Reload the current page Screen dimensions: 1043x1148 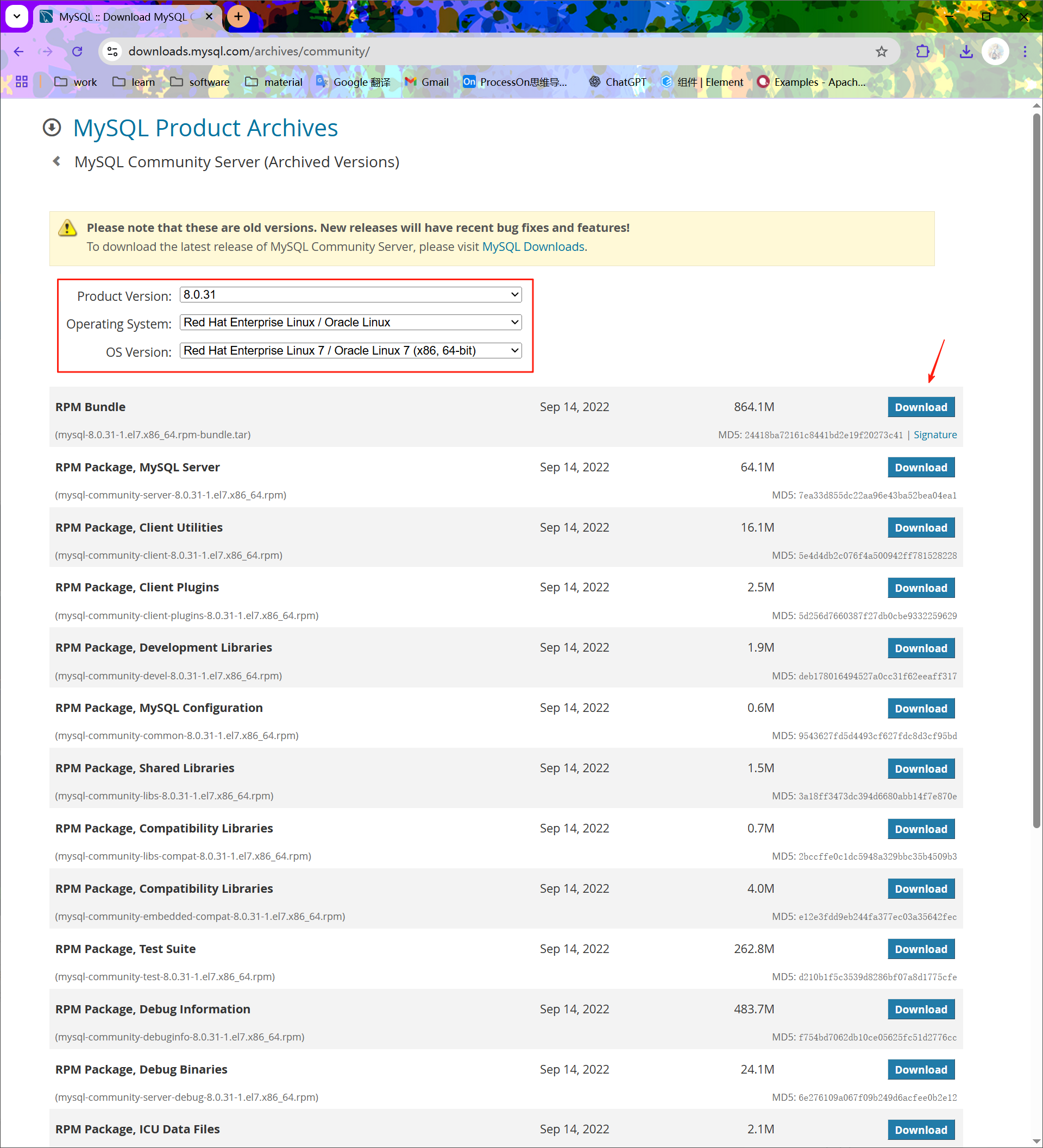(x=78, y=52)
